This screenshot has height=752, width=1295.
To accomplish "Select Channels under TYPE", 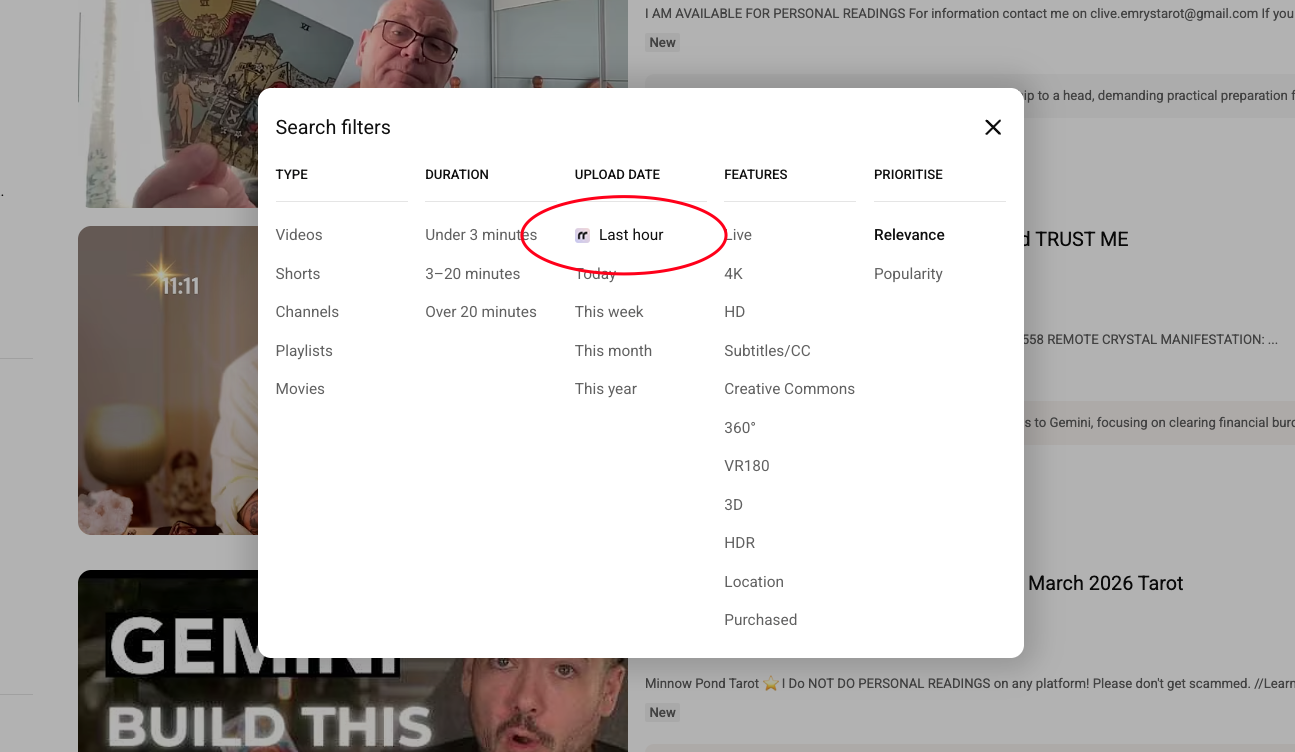I will coord(307,311).
